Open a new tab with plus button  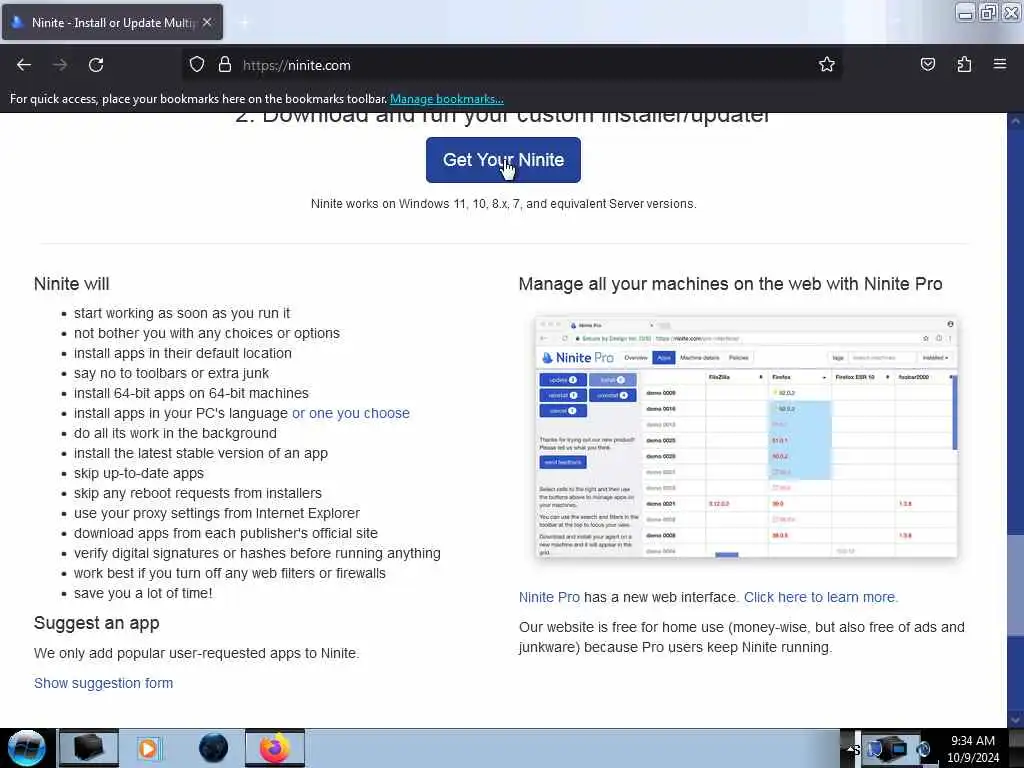[244, 22]
